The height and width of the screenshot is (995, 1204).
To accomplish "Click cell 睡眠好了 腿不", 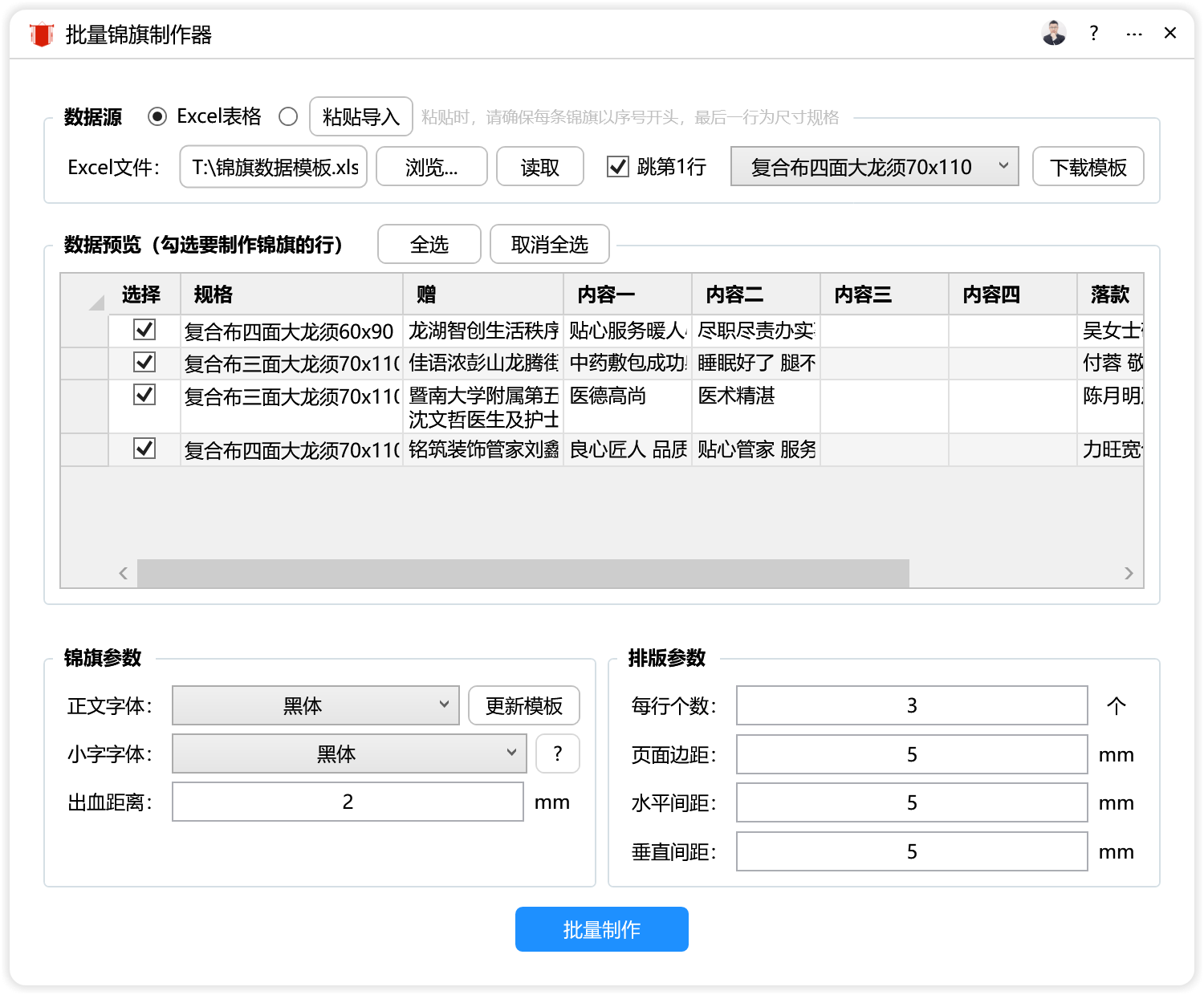I will [757, 363].
